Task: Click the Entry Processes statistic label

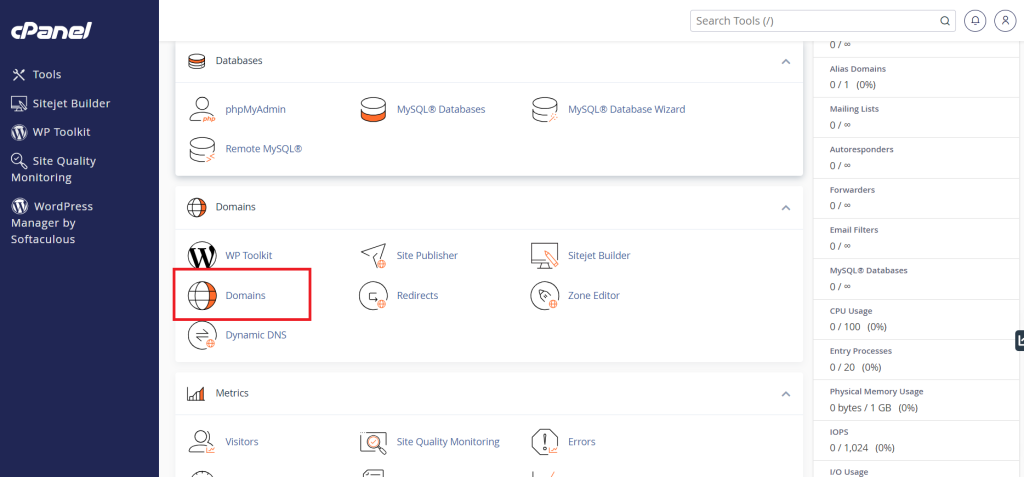Action: click(x=861, y=352)
